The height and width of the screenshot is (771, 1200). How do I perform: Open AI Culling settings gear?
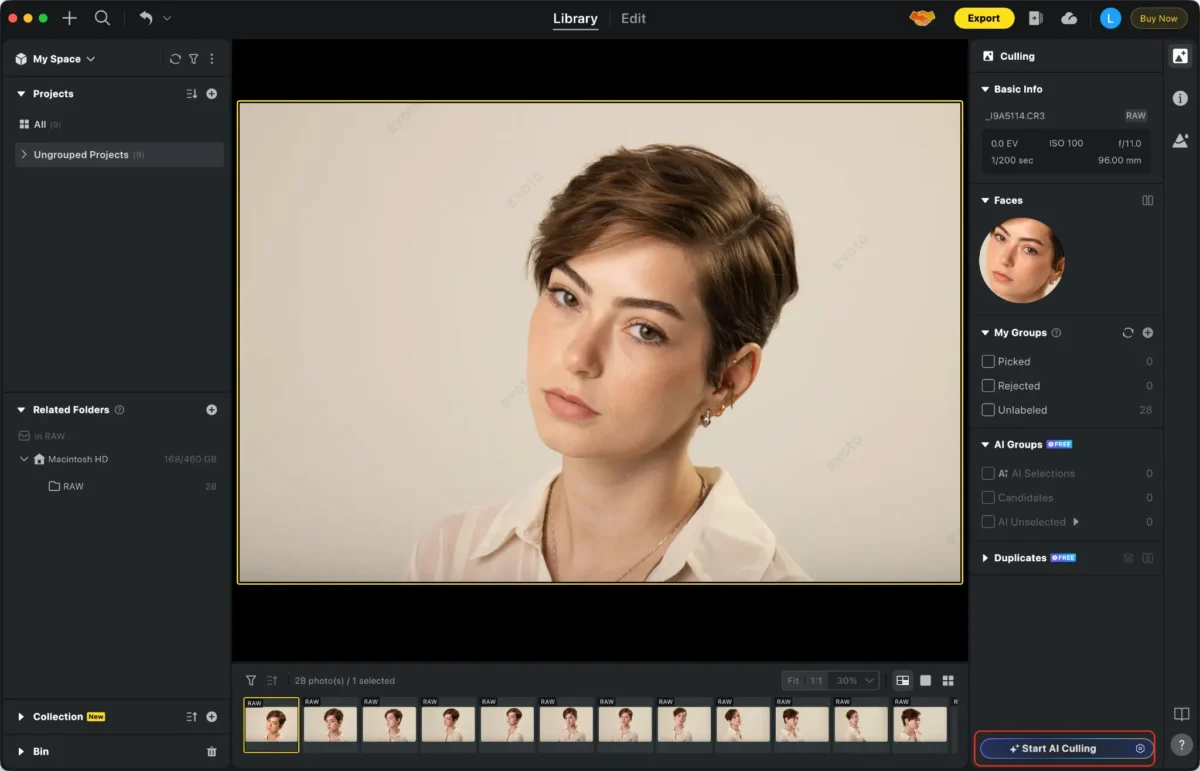point(1140,748)
